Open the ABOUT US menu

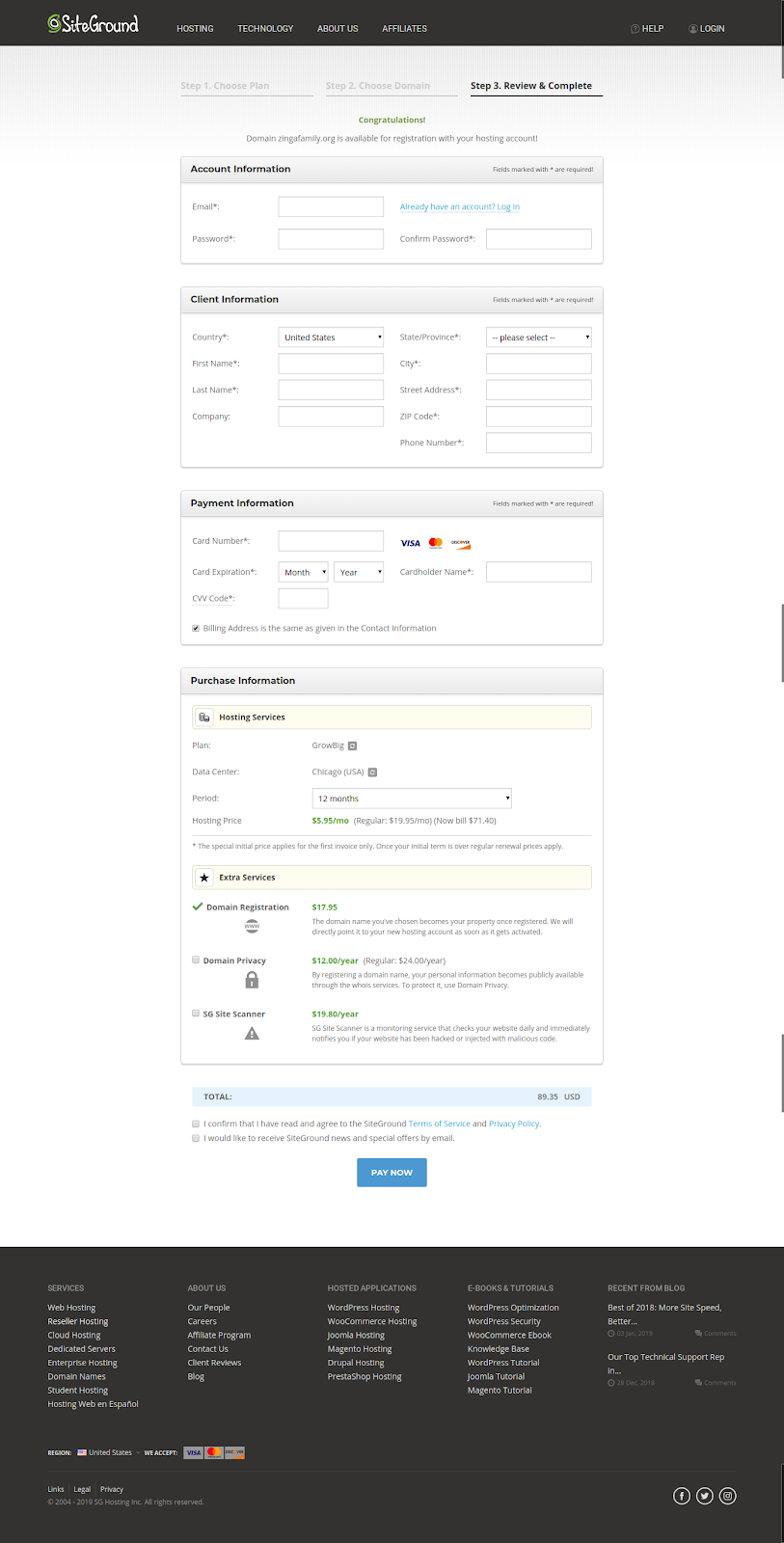click(338, 28)
